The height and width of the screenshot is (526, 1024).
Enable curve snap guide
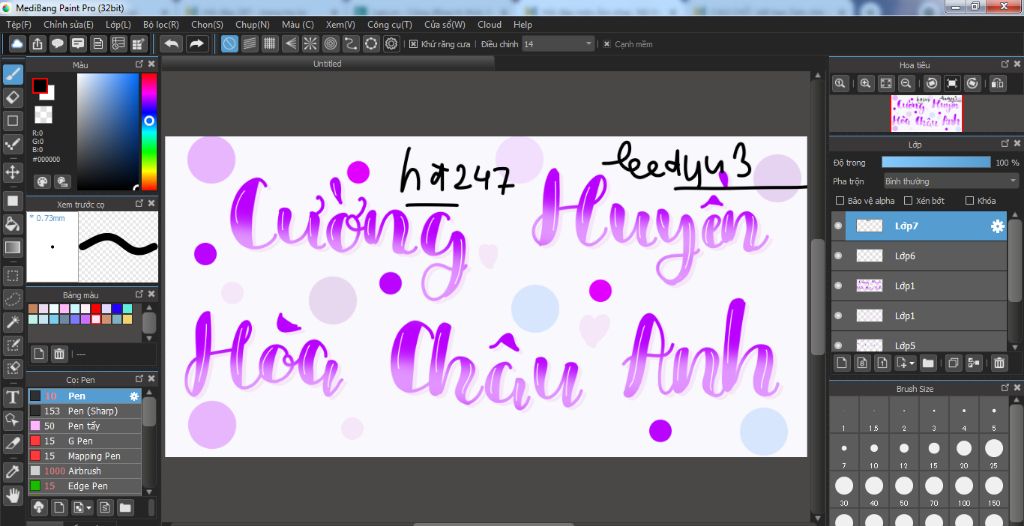point(351,44)
